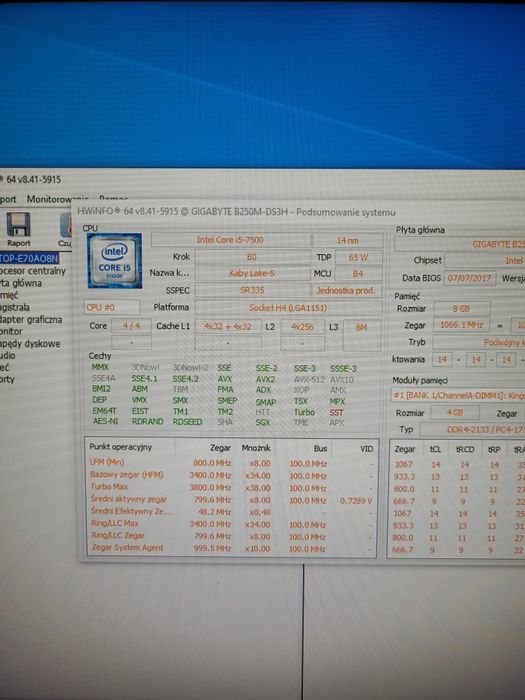525x700 pixels.
Task: Click the Bazowy zegar (HFM) row label
Action: 126,475
